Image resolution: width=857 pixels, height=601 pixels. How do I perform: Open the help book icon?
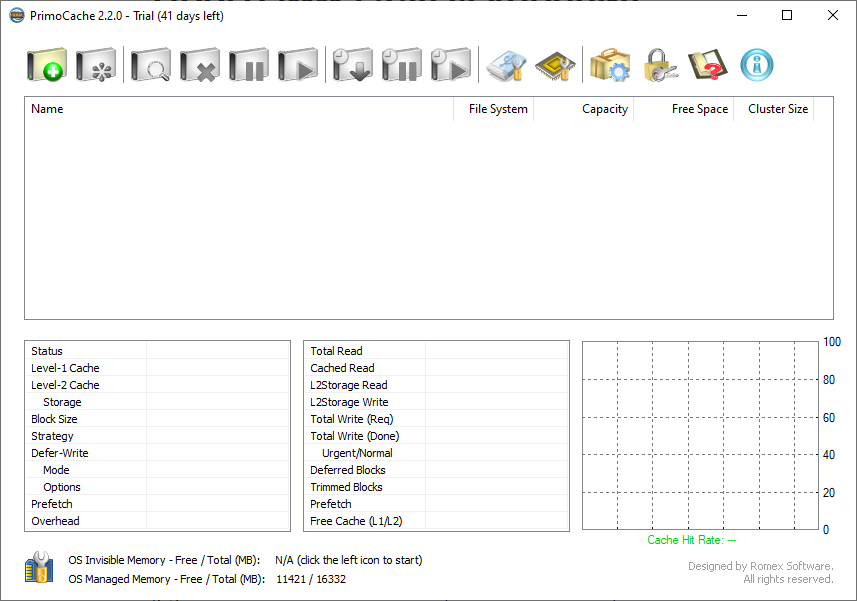click(708, 65)
